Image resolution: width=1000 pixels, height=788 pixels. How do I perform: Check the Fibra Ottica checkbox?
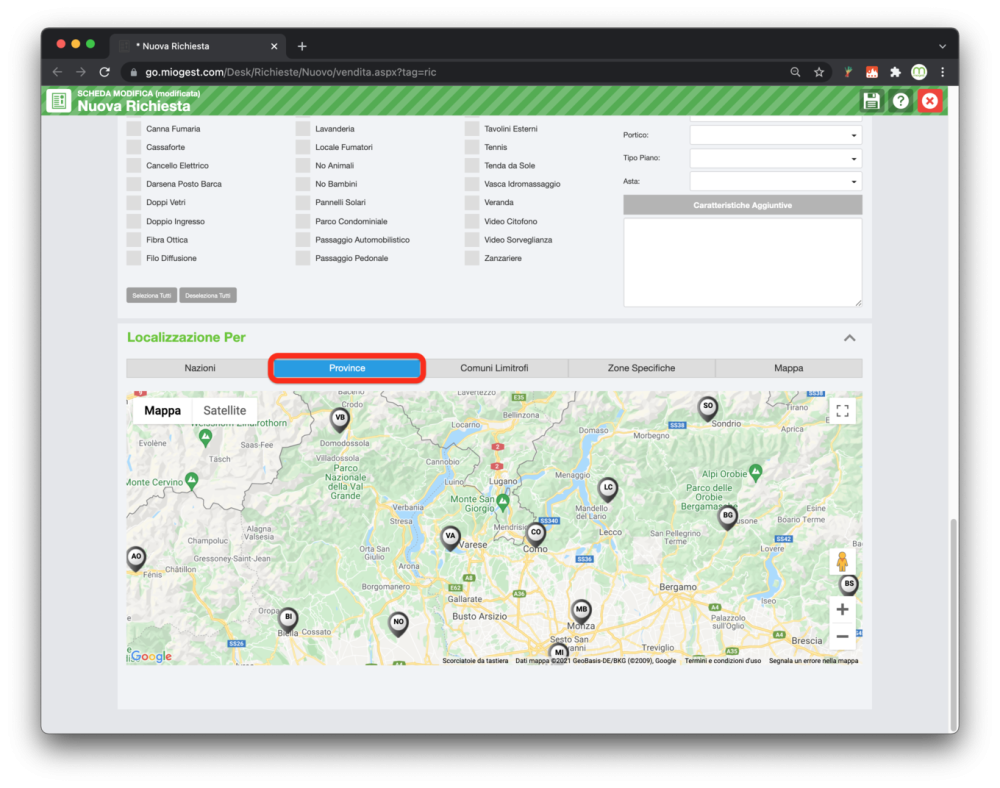(x=133, y=240)
